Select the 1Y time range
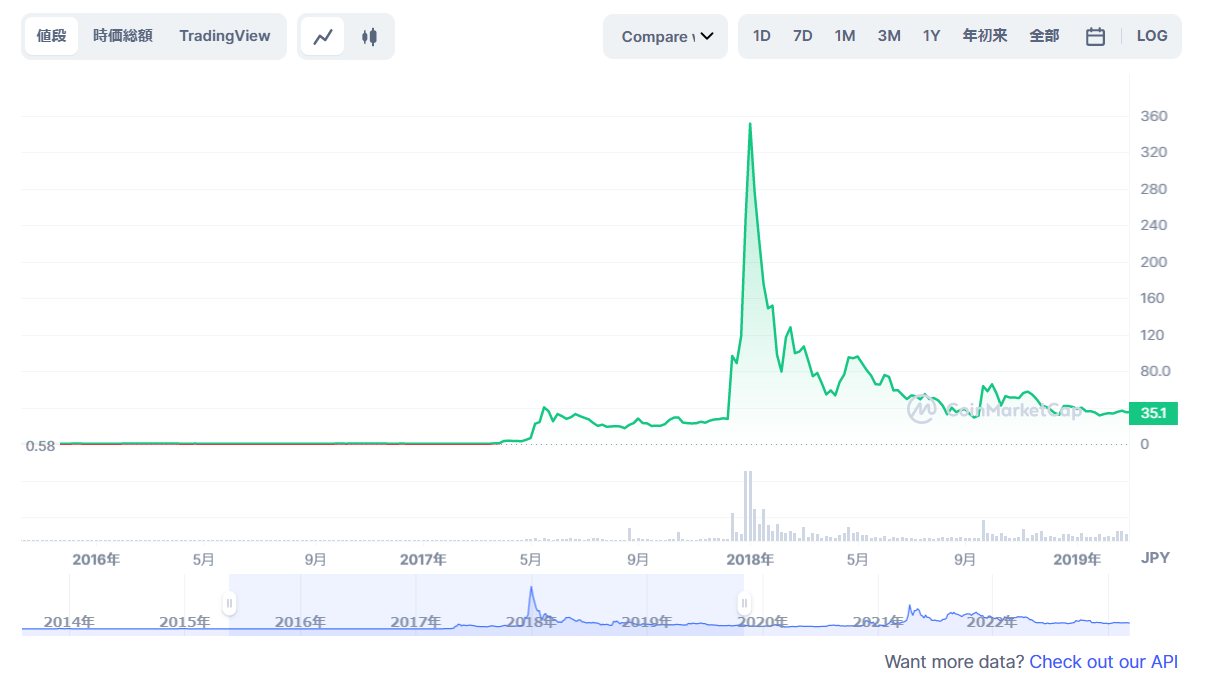 click(931, 34)
